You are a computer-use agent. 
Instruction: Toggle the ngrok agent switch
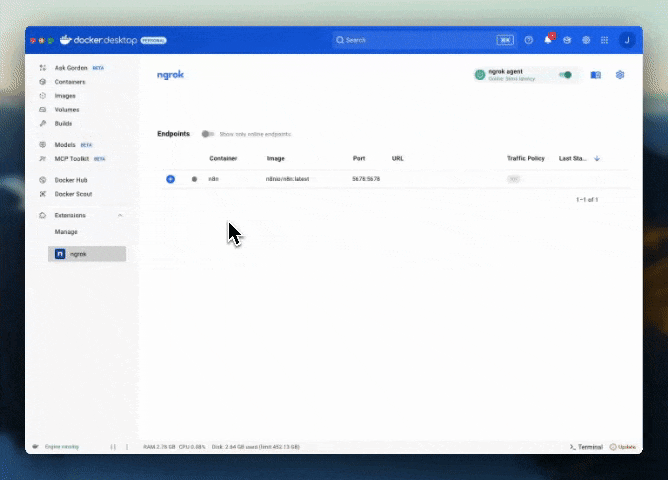(x=565, y=75)
